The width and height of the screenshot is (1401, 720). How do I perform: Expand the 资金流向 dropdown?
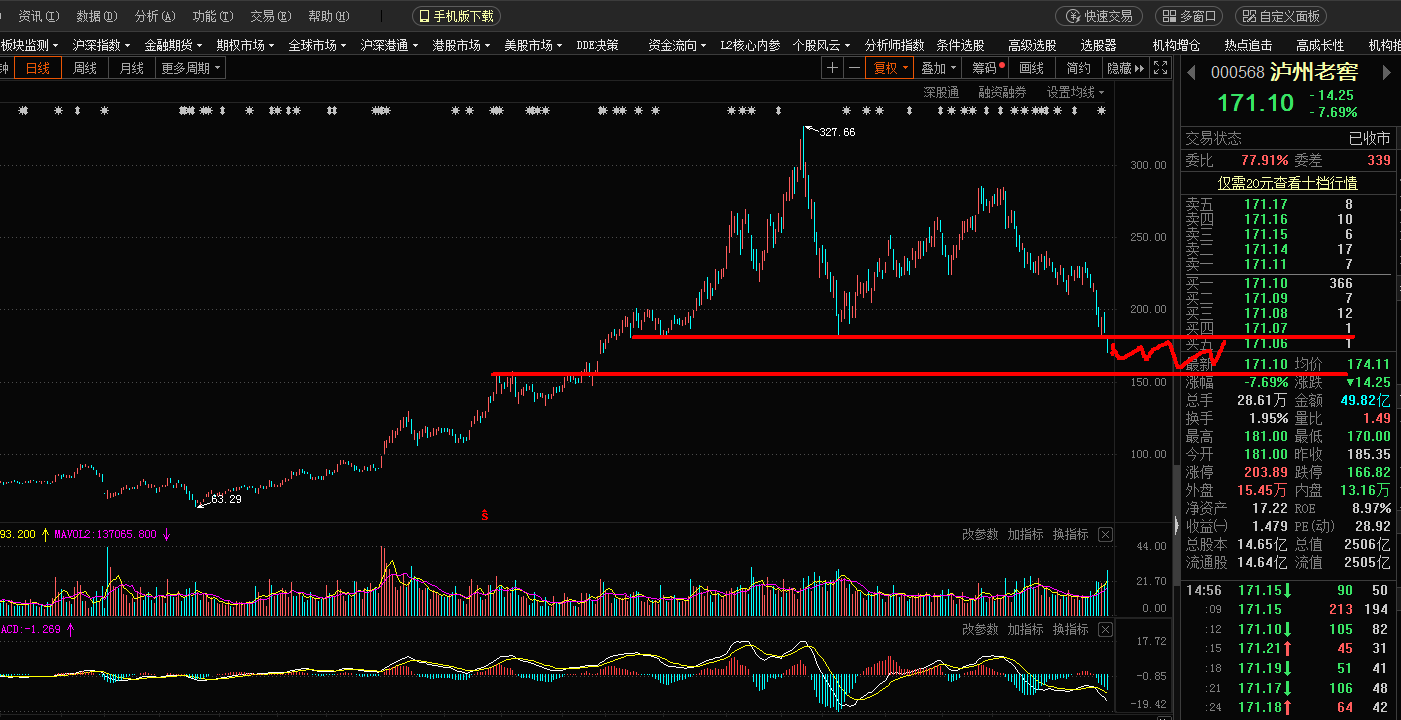(x=678, y=45)
